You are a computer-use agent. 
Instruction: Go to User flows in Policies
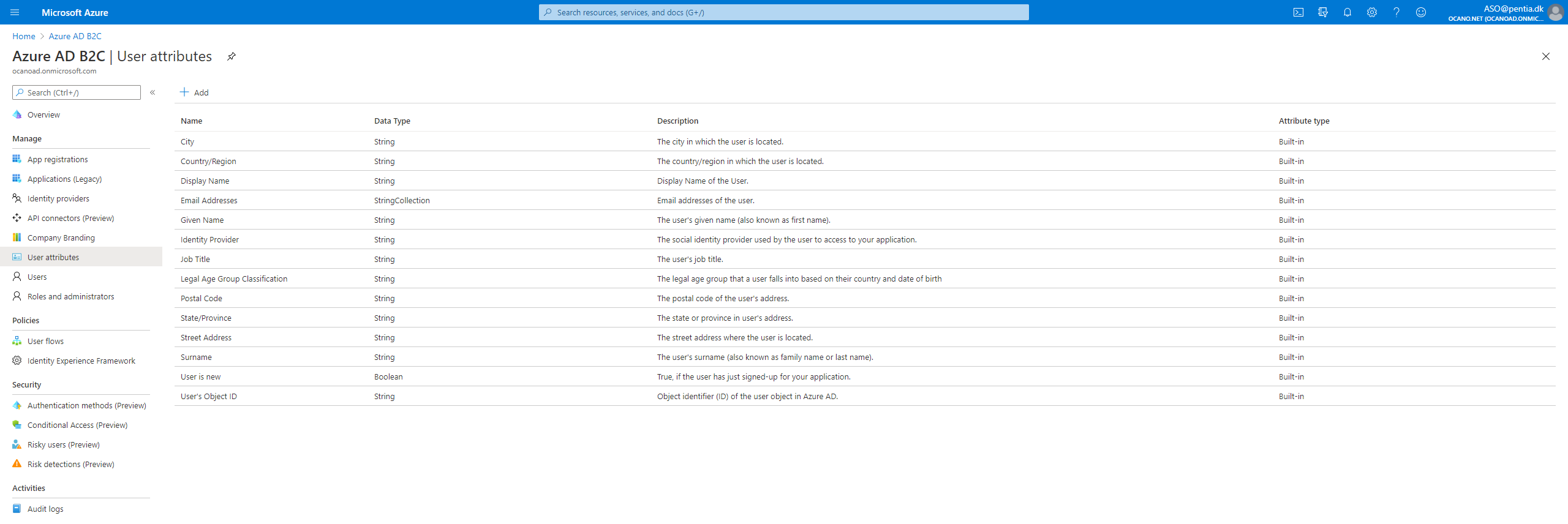[x=45, y=341]
